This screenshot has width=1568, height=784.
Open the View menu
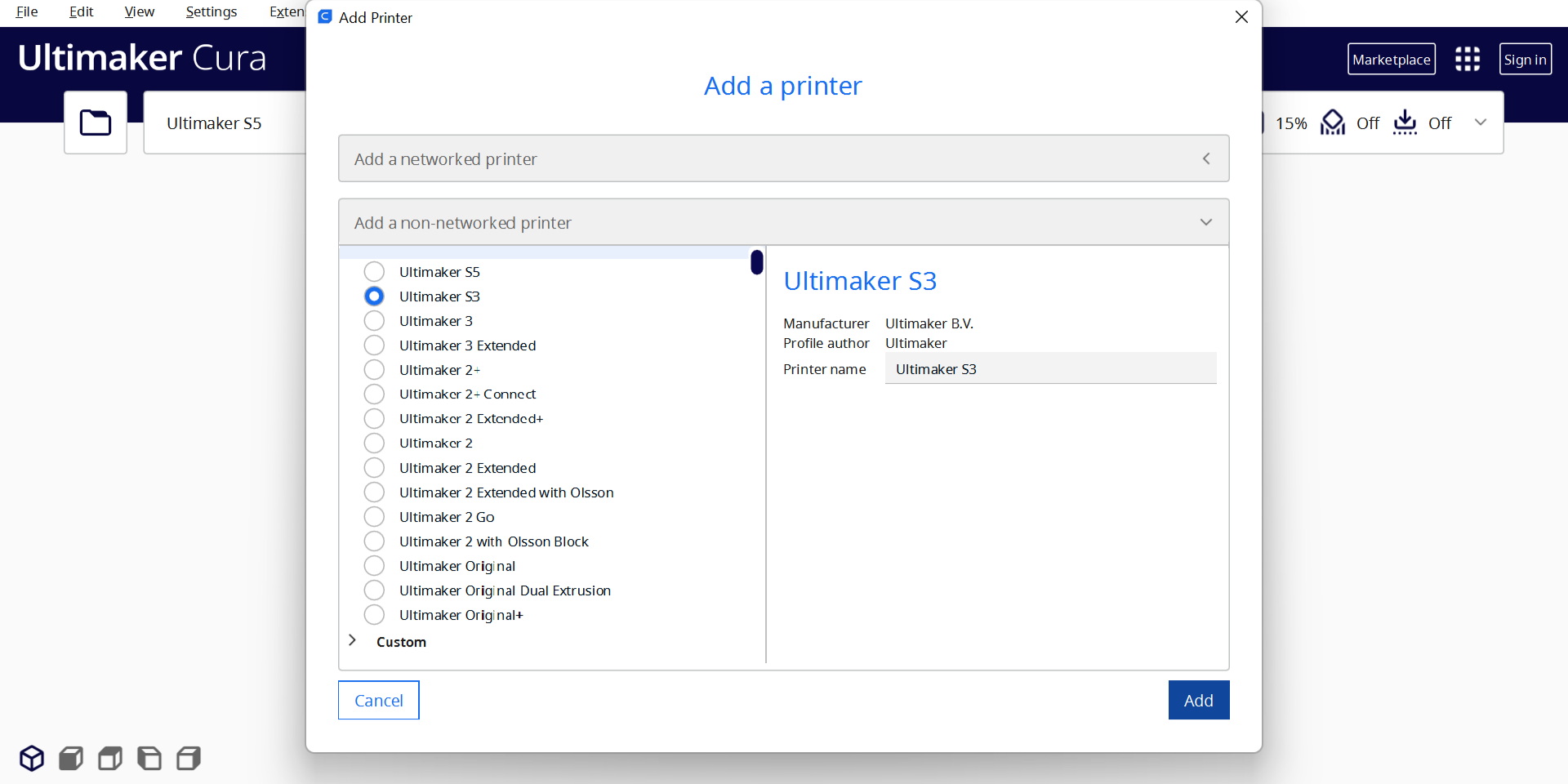click(x=139, y=12)
